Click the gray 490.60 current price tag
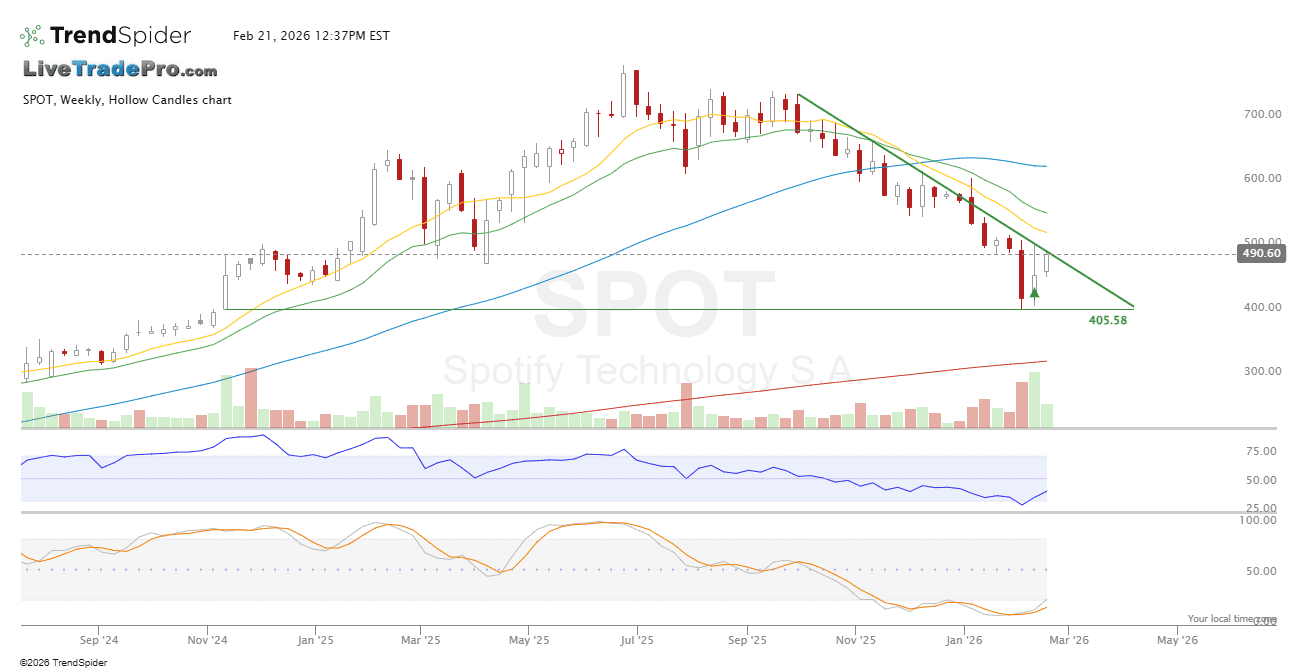 (1260, 254)
